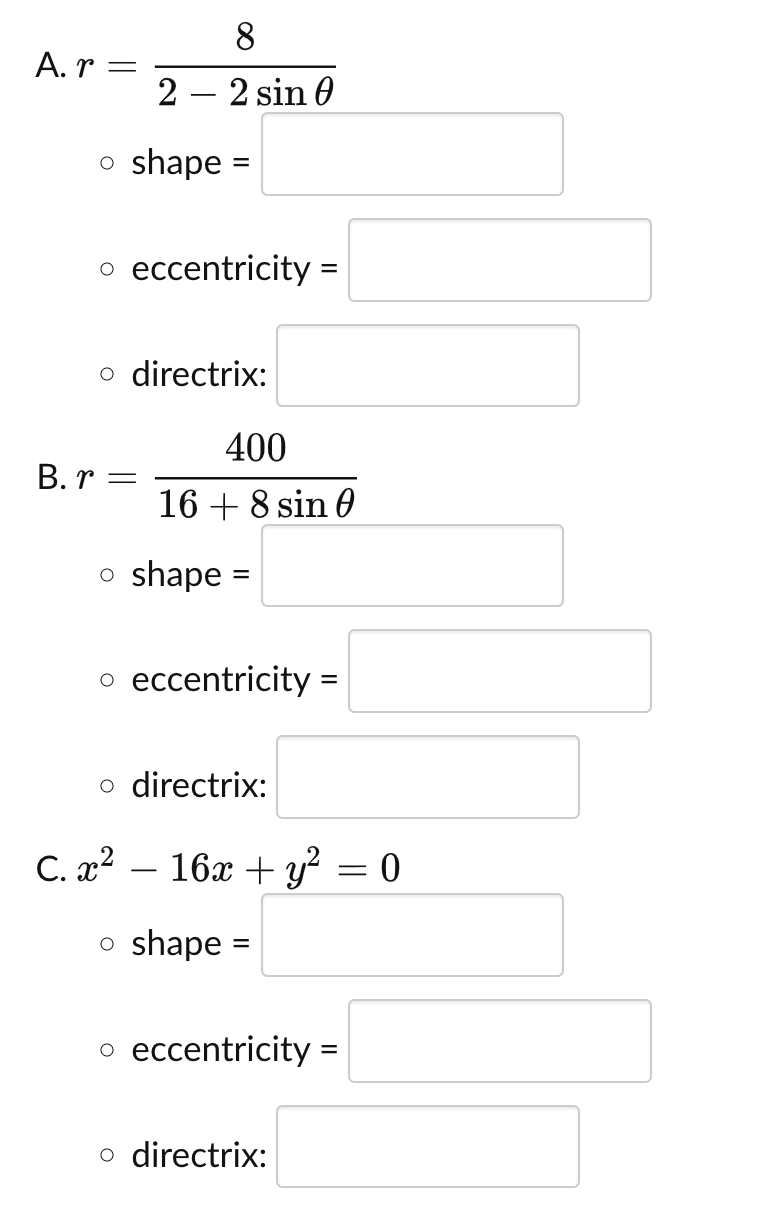772x1208 pixels.
Task: Click the directrix input field for problem B
Action: coord(427,777)
